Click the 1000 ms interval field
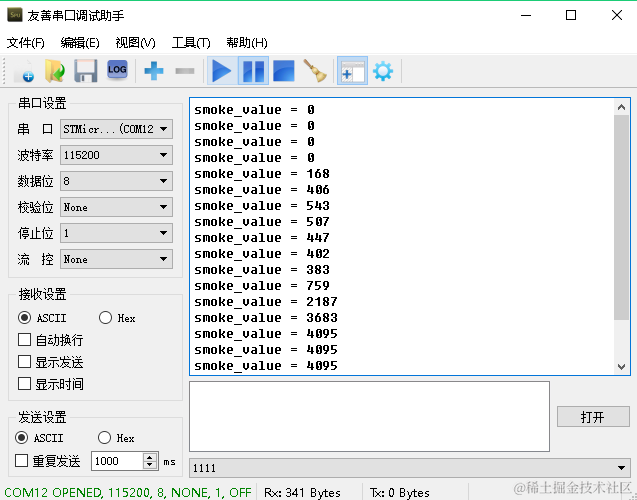Image resolution: width=637 pixels, height=500 pixels. click(x=118, y=461)
